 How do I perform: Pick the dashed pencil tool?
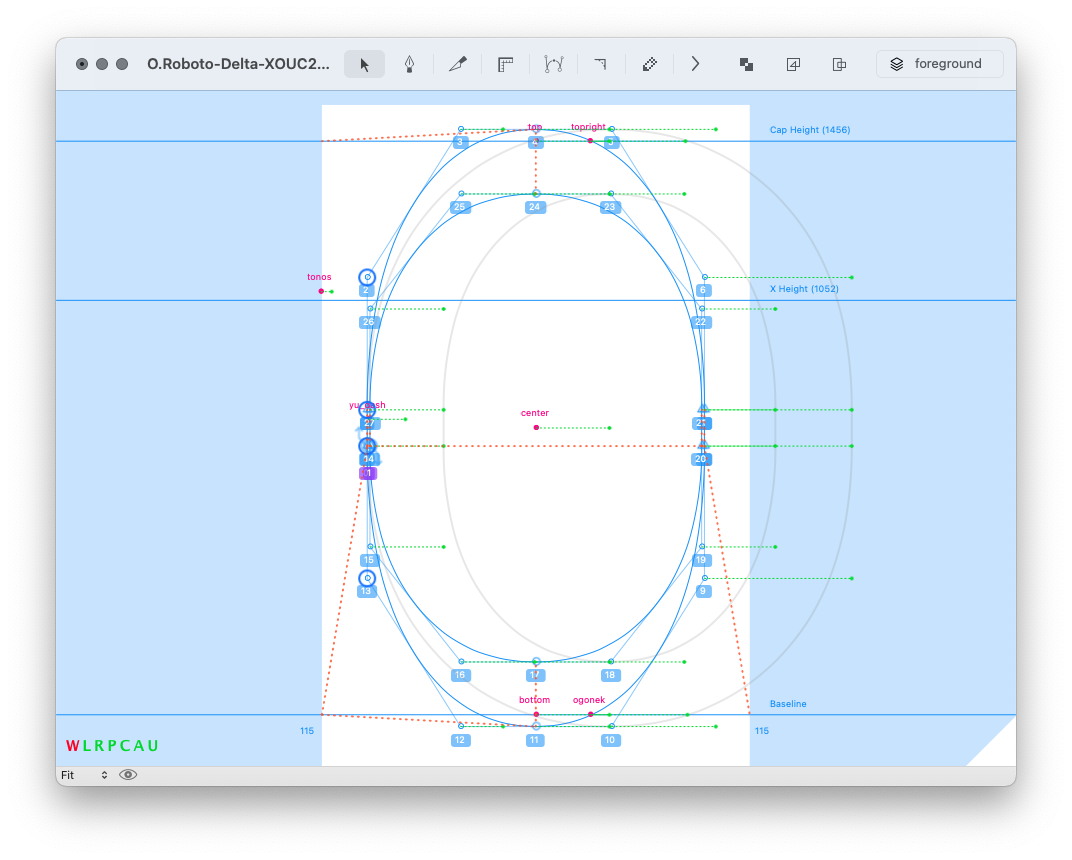coord(649,64)
